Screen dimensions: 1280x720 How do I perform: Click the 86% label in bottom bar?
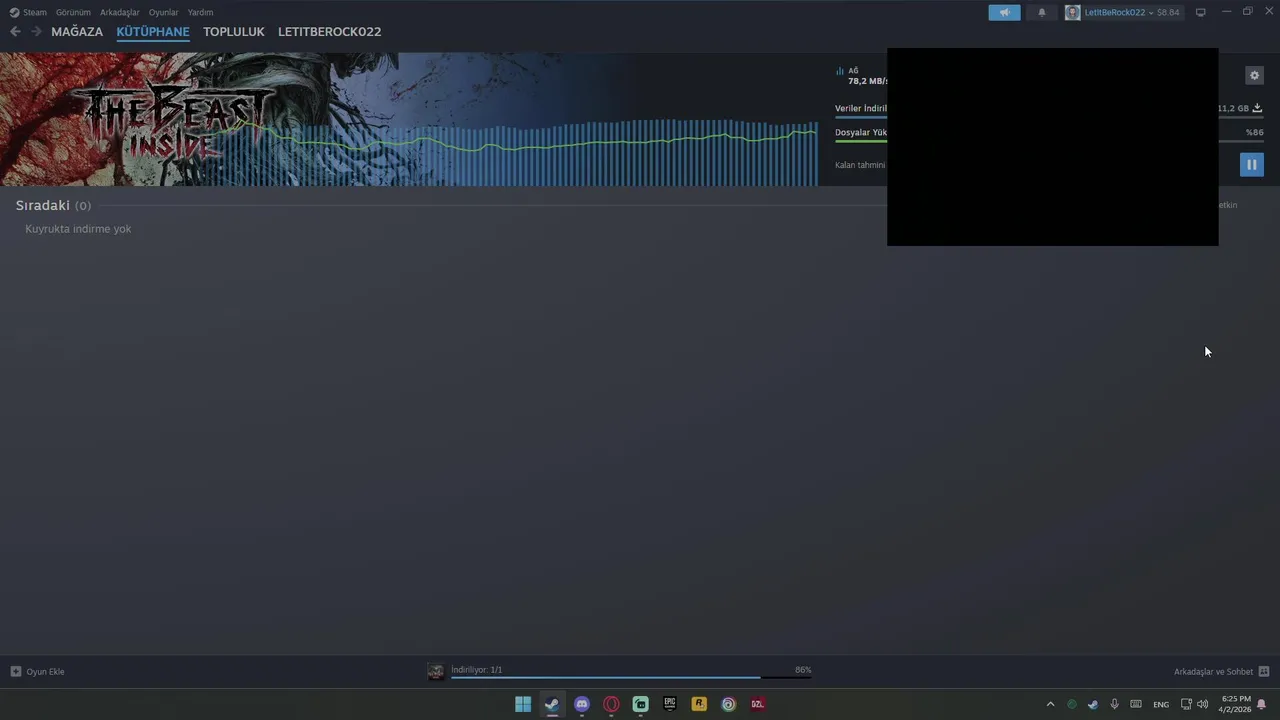pyautogui.click(x=803, y=670)
